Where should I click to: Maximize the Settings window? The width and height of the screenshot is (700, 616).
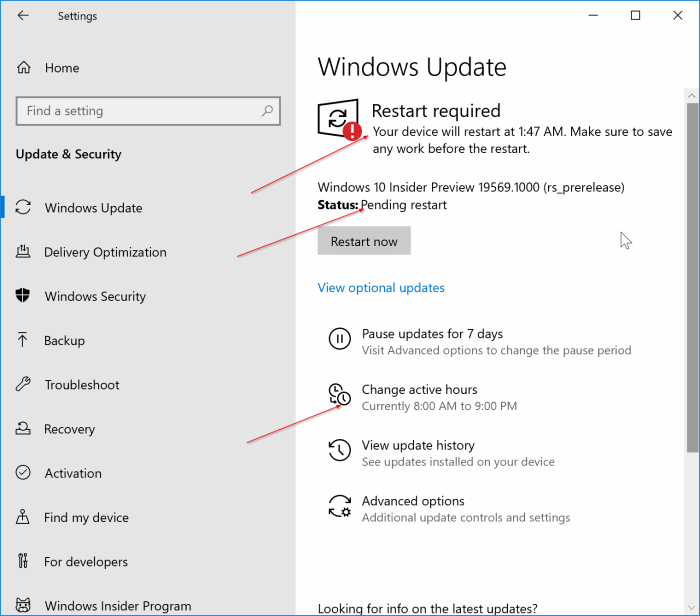click(635, 16)
